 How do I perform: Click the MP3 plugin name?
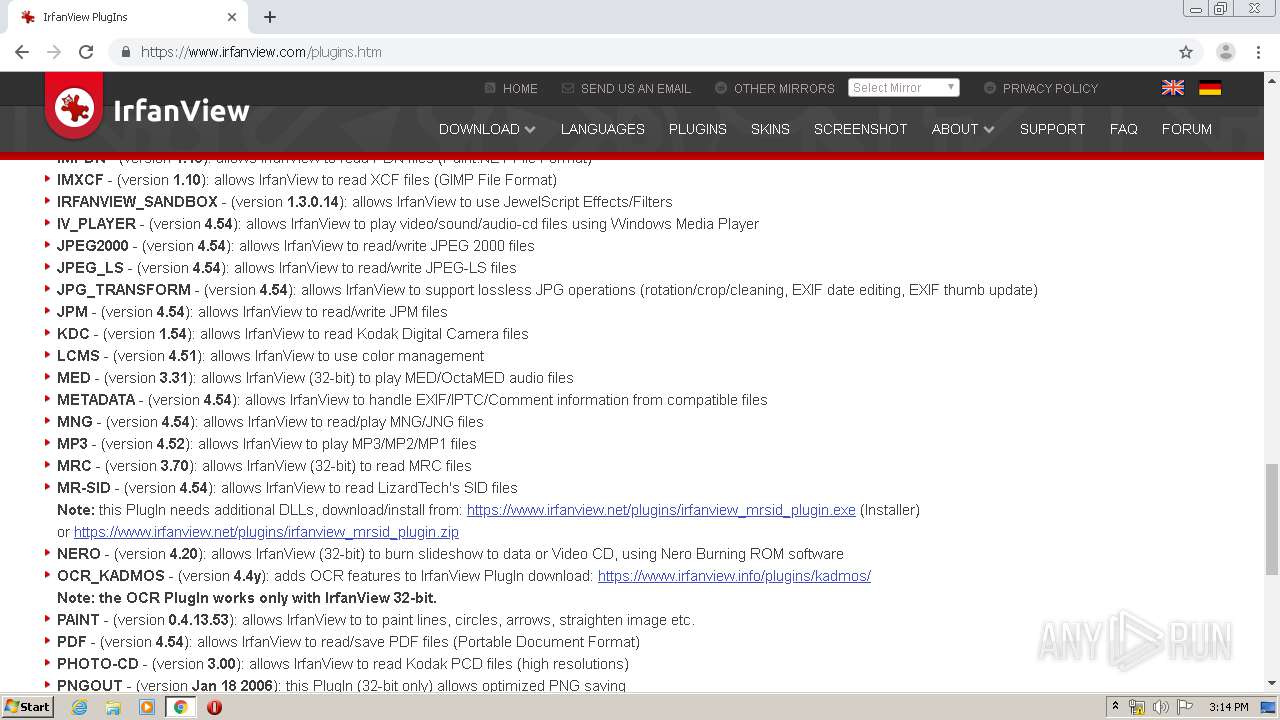pos(72,444)
